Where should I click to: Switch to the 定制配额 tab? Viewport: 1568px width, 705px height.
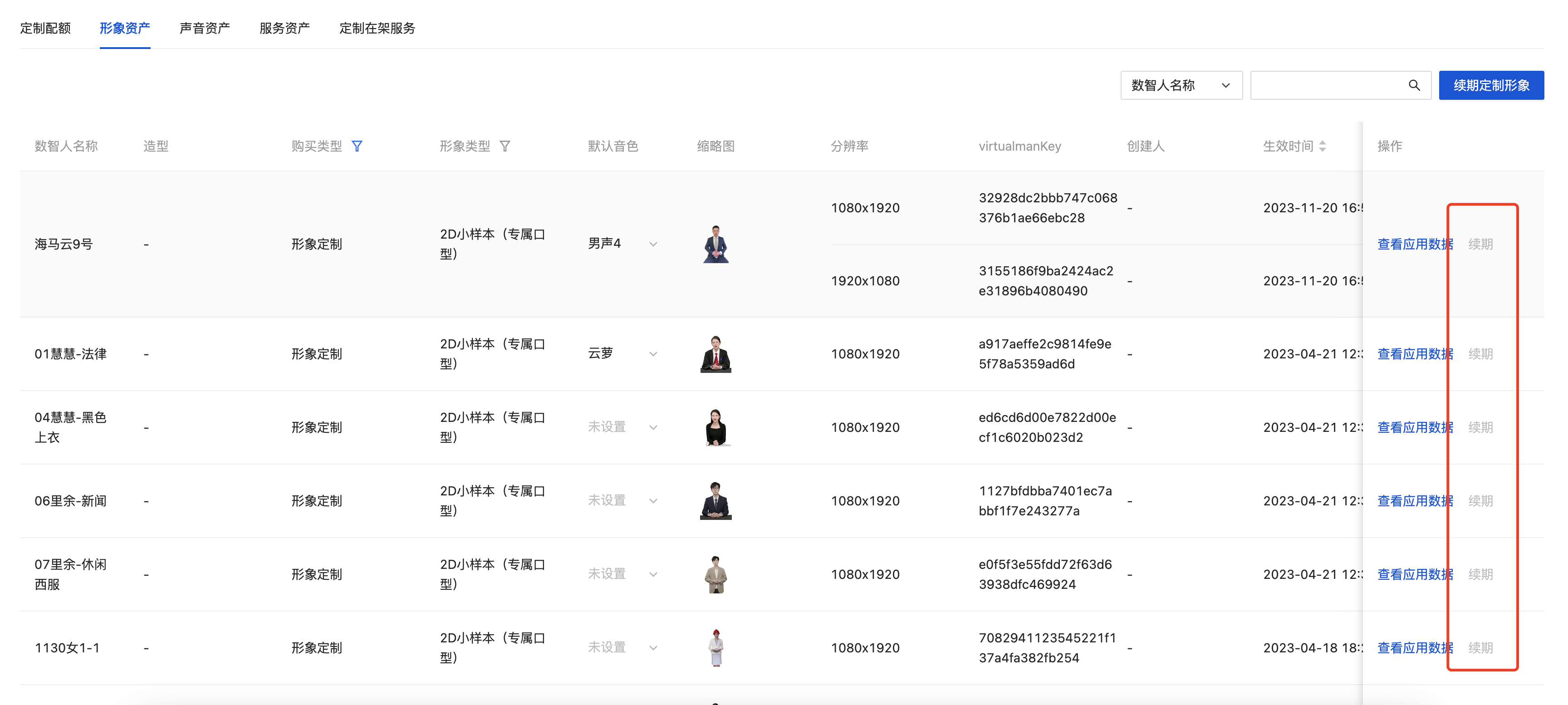(45, 28)
